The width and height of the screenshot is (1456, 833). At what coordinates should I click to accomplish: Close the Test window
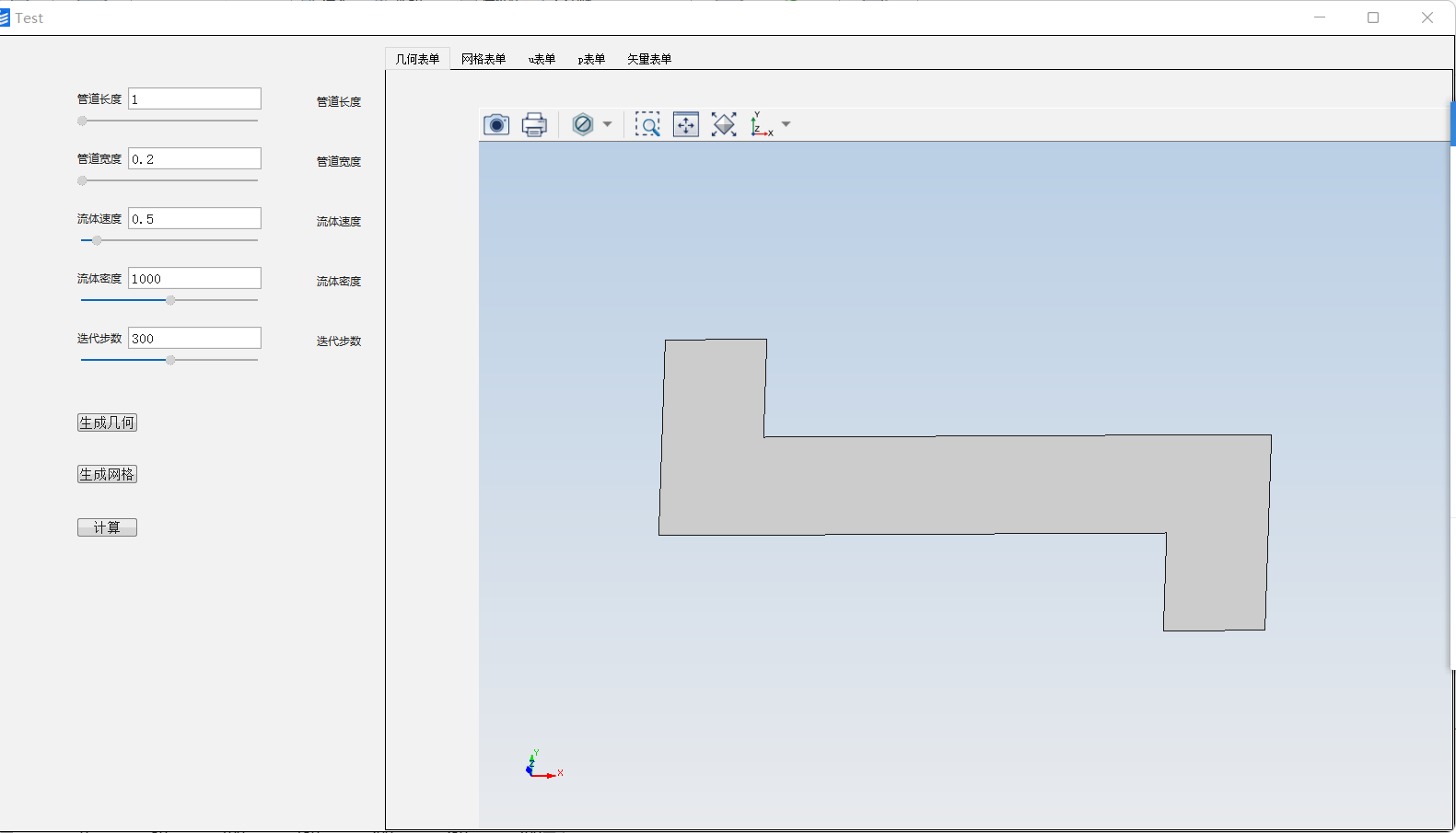1427,17
